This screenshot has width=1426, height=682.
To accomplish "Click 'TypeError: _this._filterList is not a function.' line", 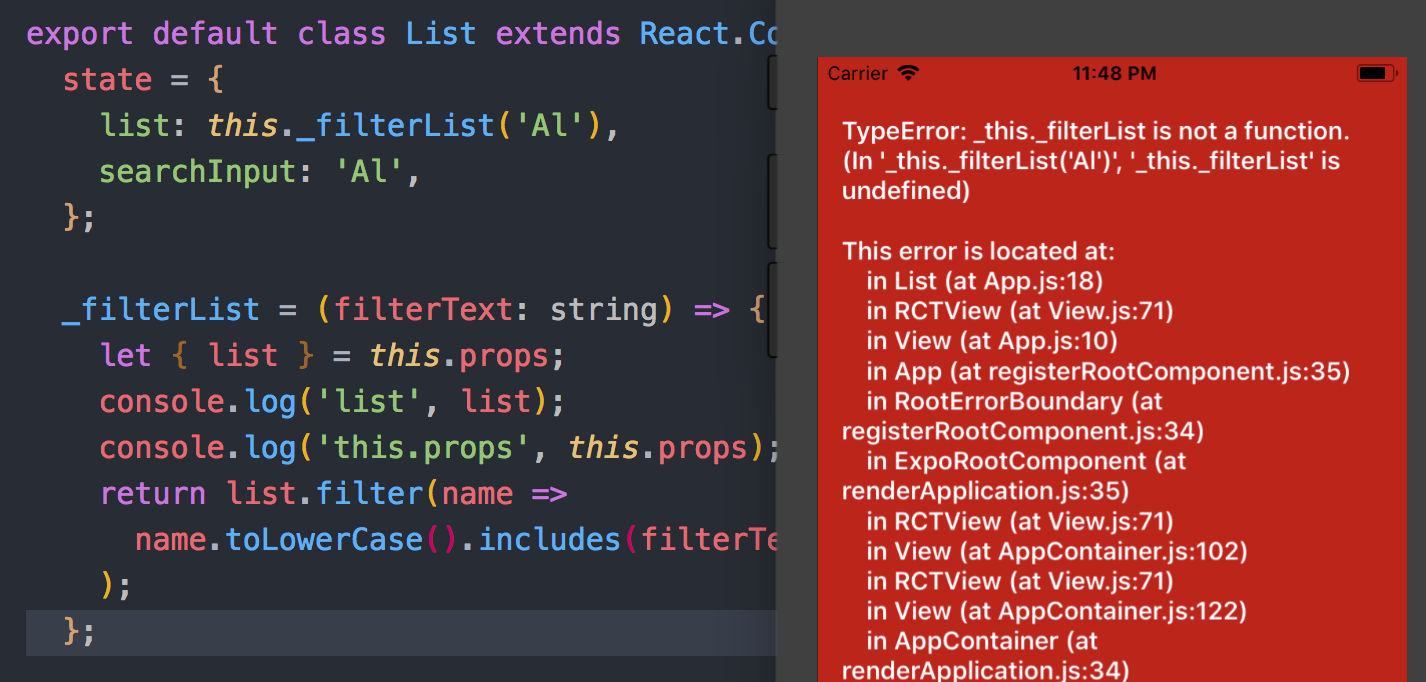I will (x=1096, y=131).
